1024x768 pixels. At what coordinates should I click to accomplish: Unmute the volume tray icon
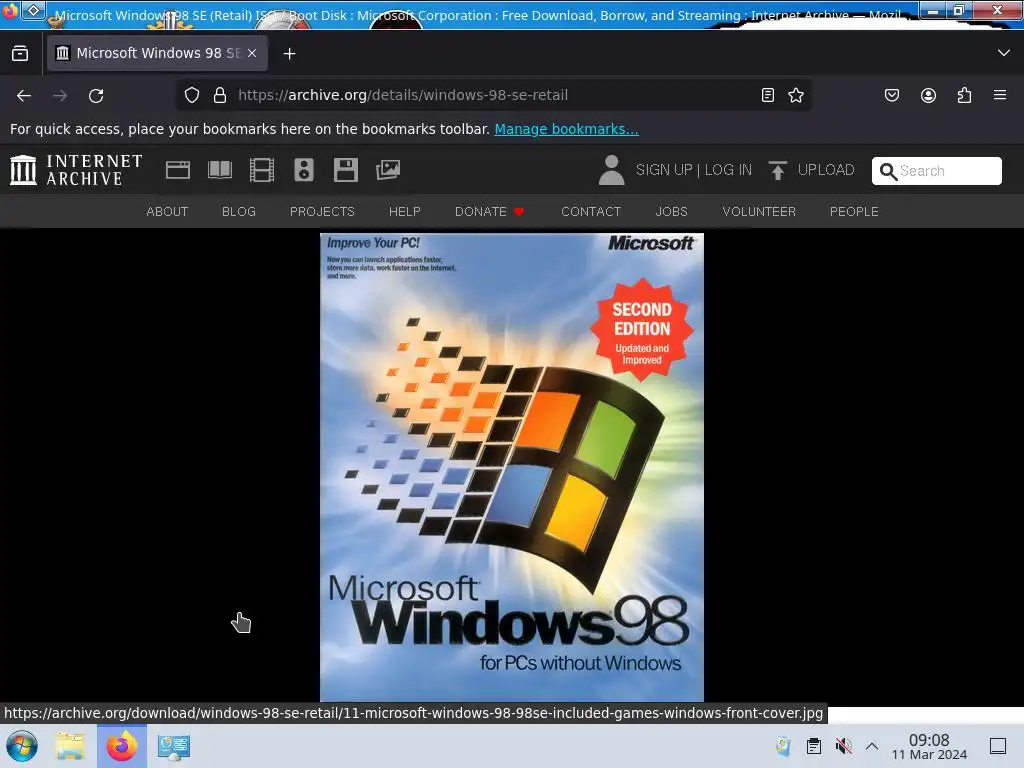coord(844,746)
